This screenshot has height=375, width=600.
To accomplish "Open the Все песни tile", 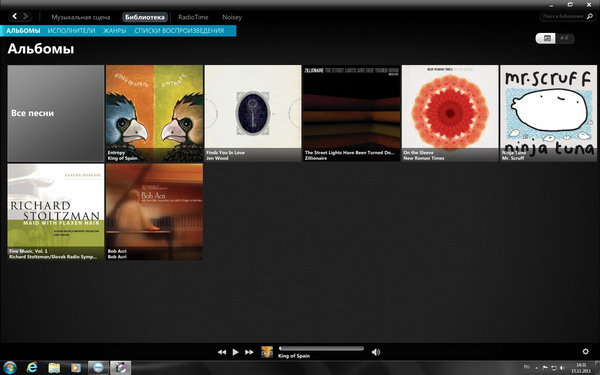I will pos(56,113).
